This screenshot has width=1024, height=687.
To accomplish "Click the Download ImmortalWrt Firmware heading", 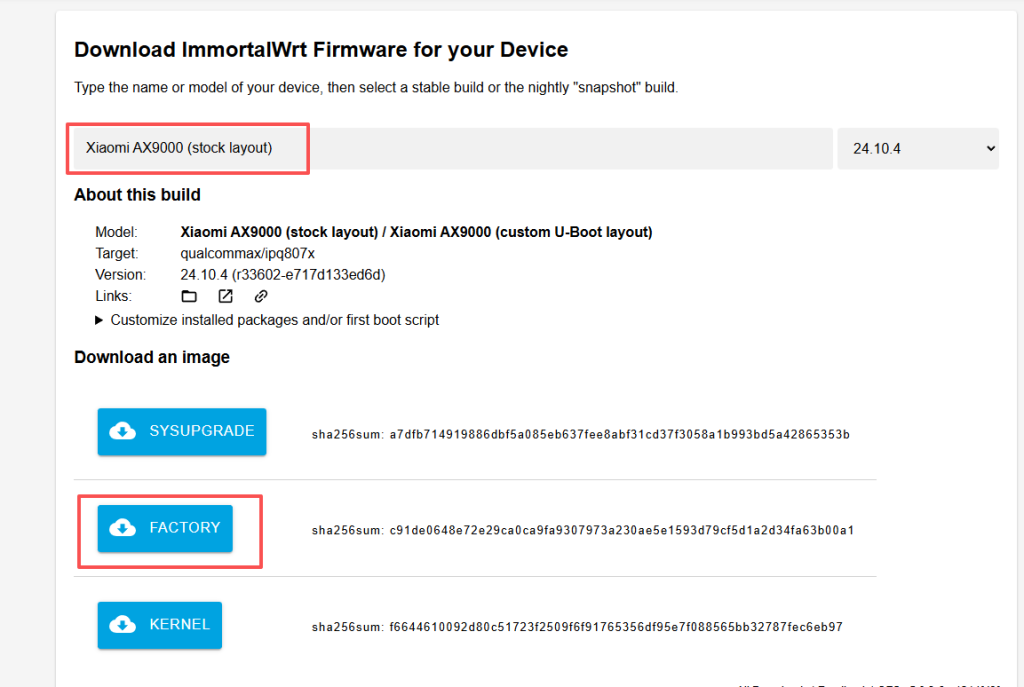I will click(x=321, y=49).
